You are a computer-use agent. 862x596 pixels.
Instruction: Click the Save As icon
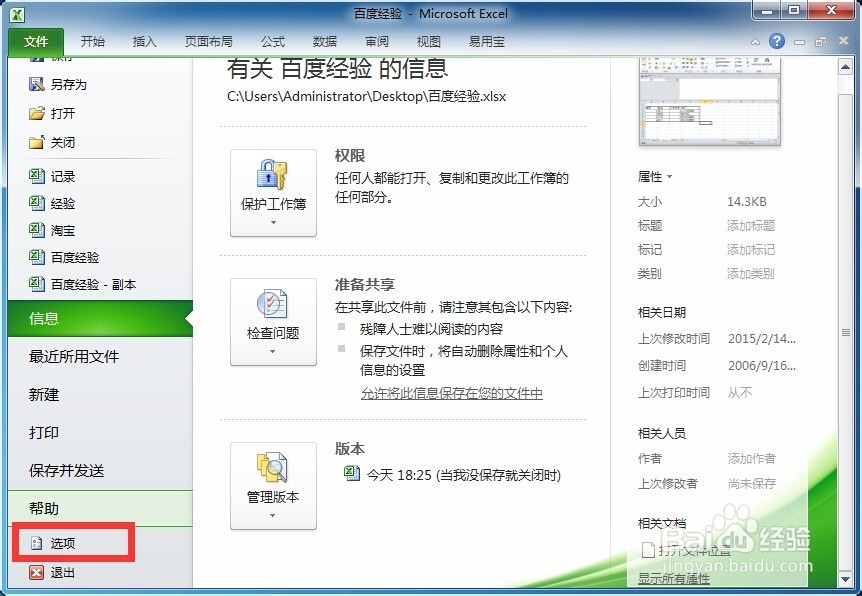[x=36, y=84]
